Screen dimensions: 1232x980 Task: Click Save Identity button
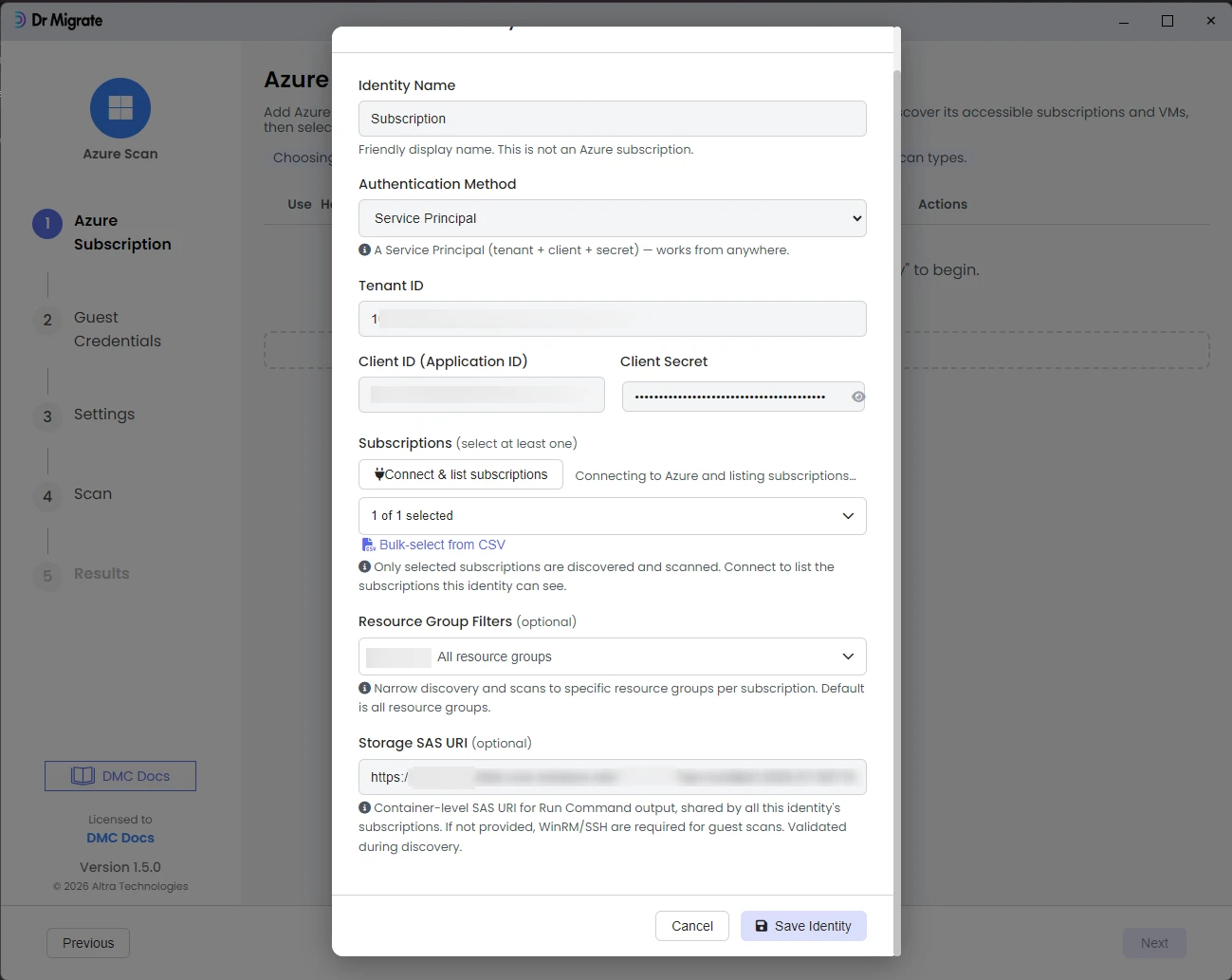click(803, 926)
